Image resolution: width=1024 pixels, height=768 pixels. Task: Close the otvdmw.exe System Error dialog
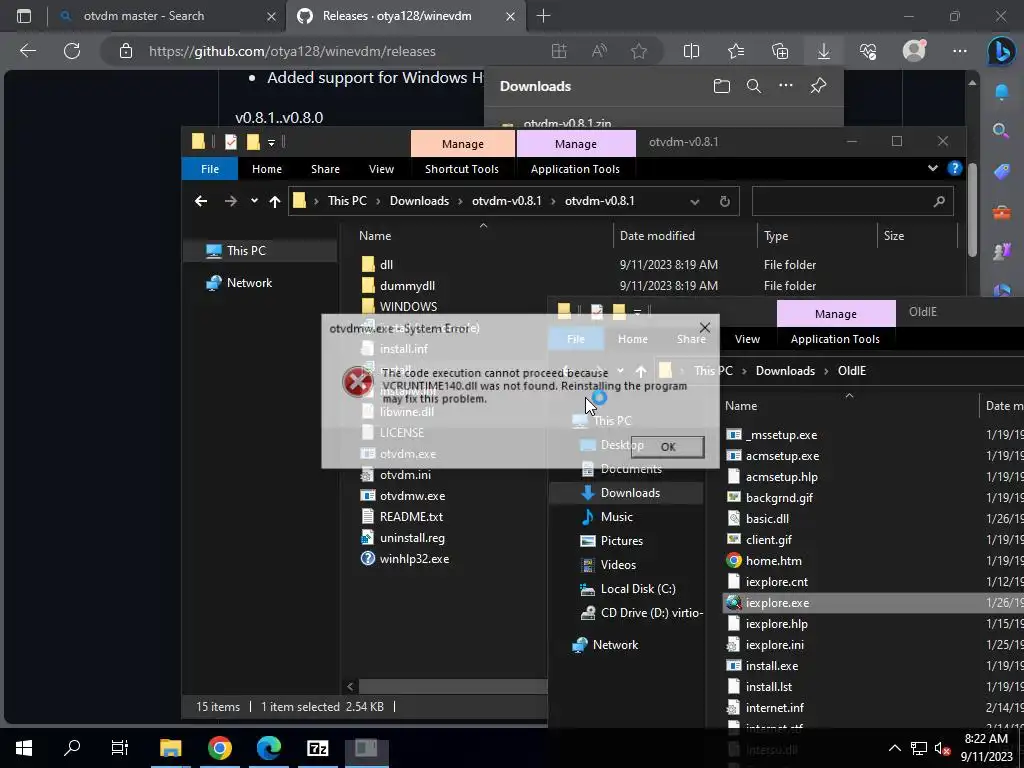pyautogui.click(x=705, y=327)
